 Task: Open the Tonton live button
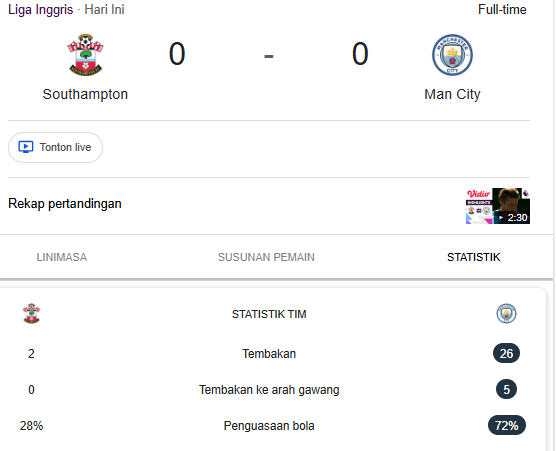tap(56, 147)
